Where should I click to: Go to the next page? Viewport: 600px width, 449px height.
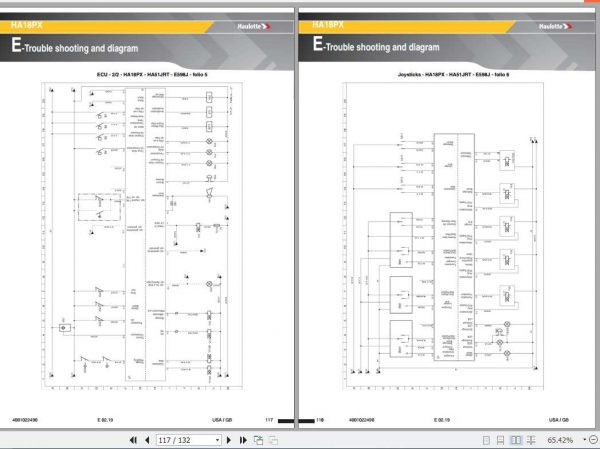[229, 440]
